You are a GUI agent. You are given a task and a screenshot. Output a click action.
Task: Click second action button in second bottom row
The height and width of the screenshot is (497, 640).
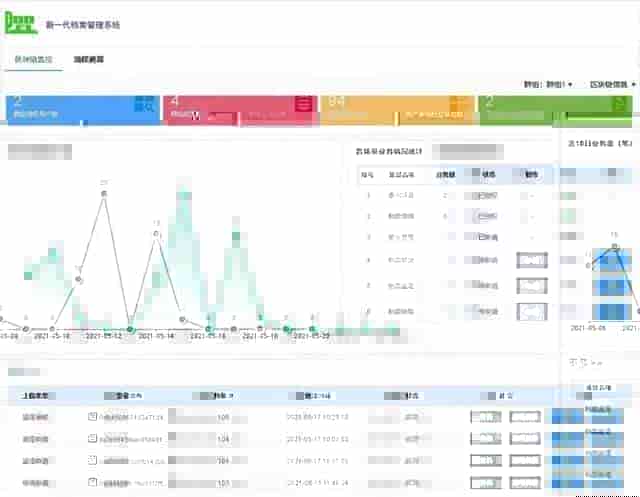tap(525, 439)
